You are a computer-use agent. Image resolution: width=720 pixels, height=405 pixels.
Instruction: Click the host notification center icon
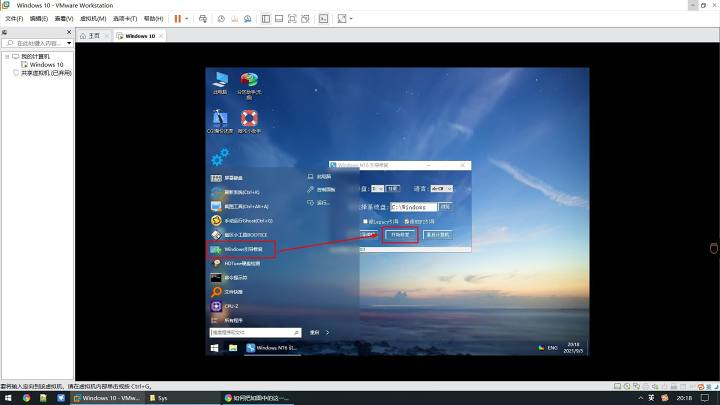pos(705,398)
